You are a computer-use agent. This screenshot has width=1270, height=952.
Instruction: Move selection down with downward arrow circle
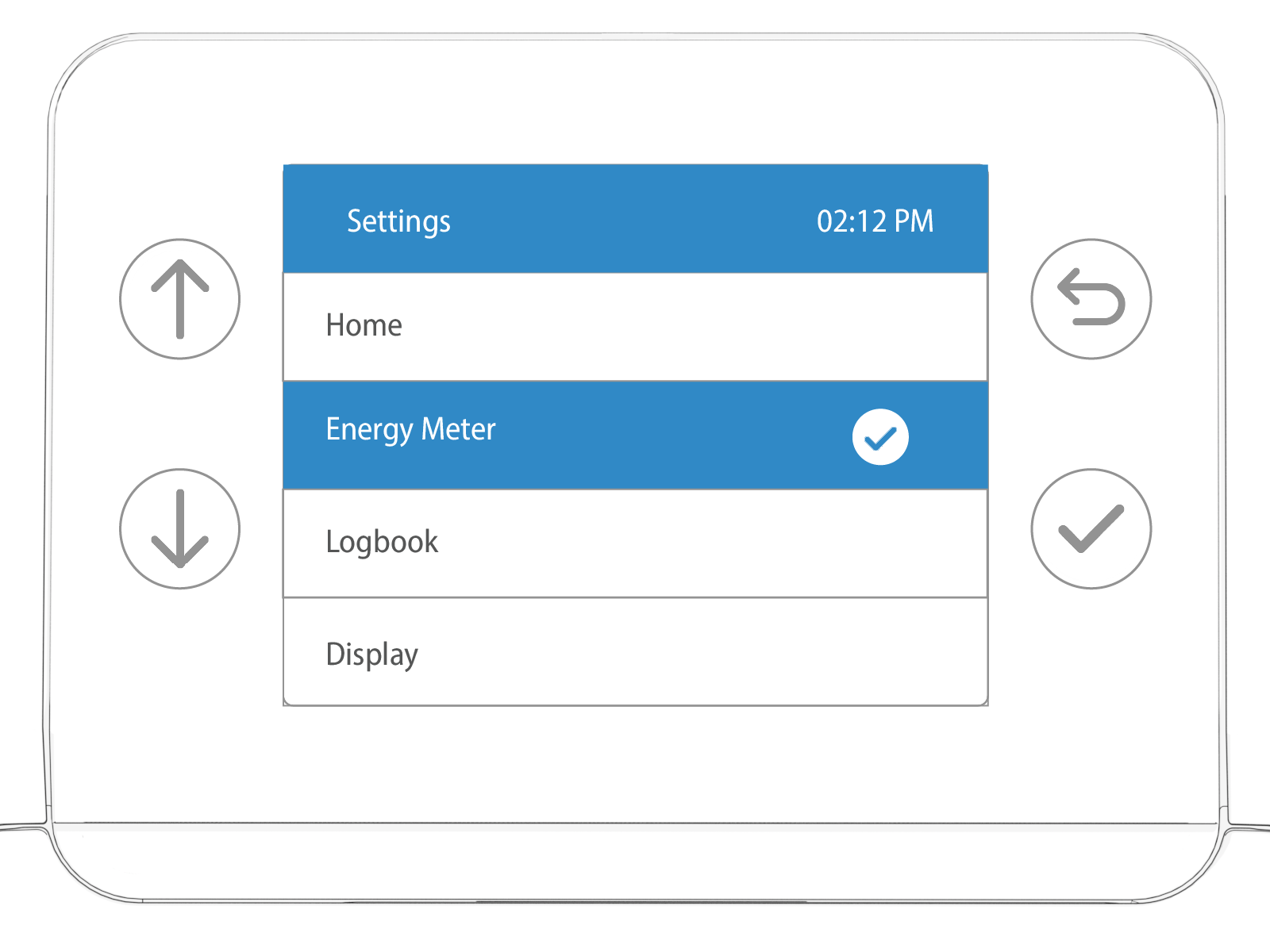coord(180,528)
